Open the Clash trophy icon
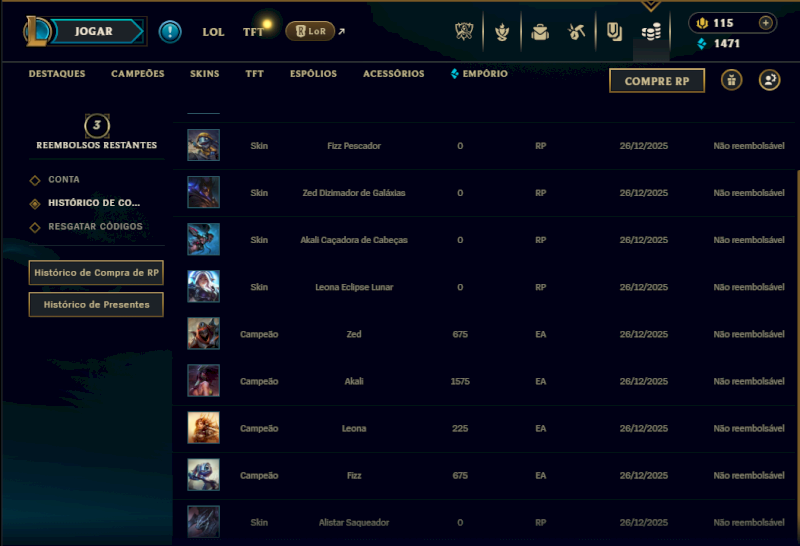Screen dimensions: 800x546 pyautogui.click(x=463, y=32)
